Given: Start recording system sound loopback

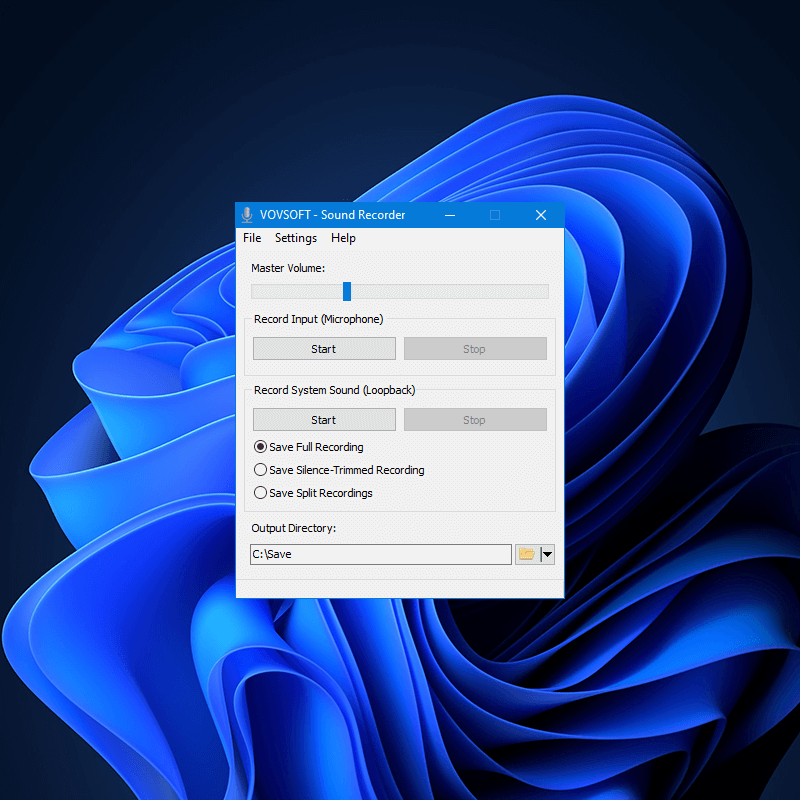Looking at the screenshot, I should pyautogui.click(x=323, y=419).
